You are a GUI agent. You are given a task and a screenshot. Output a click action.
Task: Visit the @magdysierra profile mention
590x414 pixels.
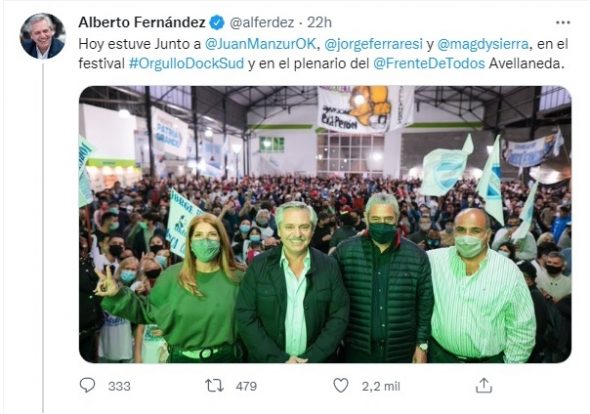click(x=483, y=44)
